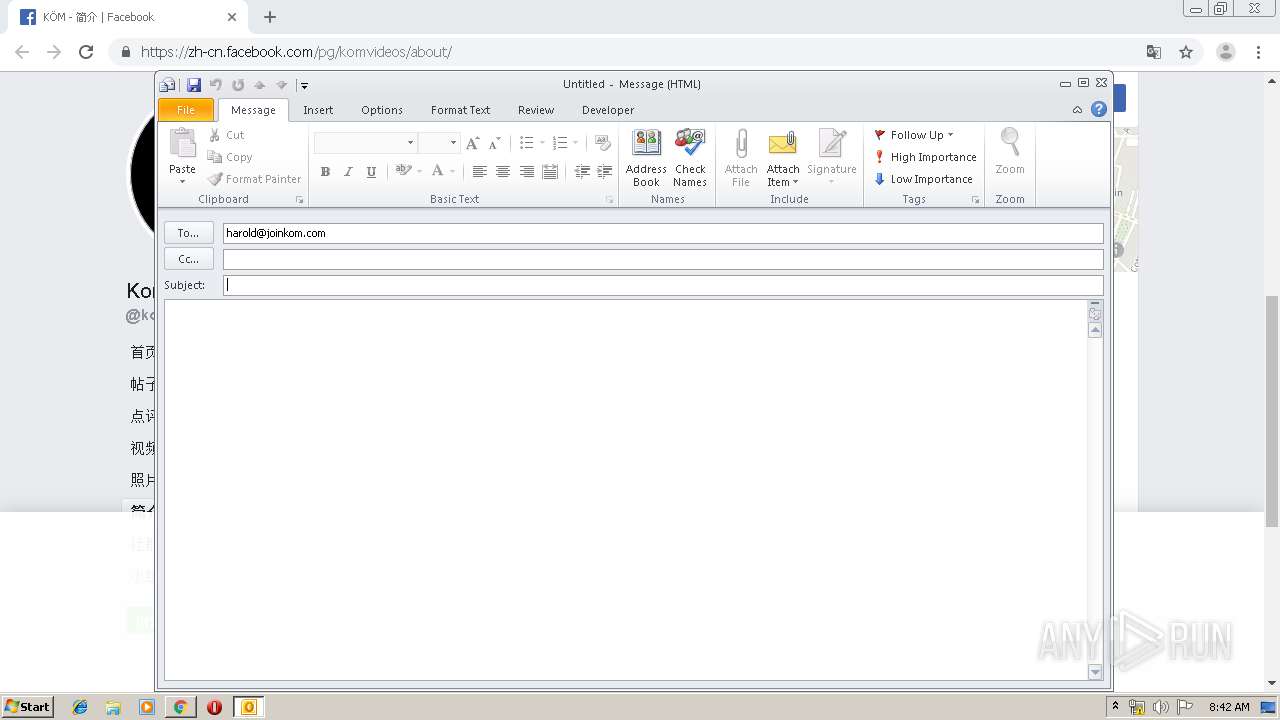Screen dimensions: 1280x720
Task: Open Customize Quick Access Toolbar dropdown
Action: 304,85
